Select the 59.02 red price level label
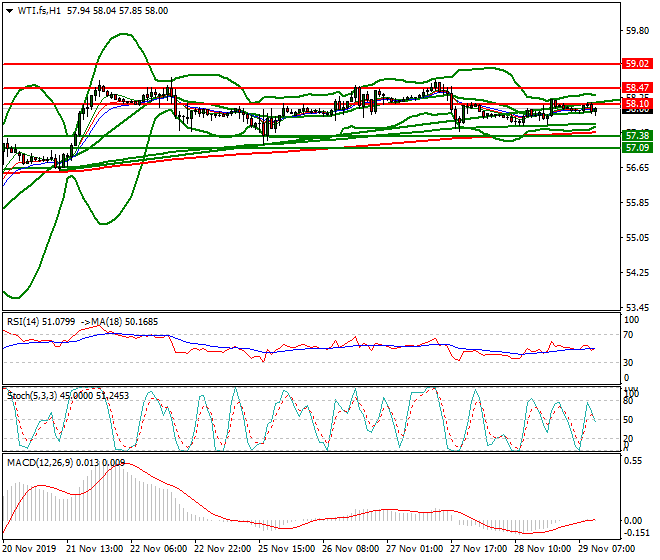 click(637, 64)
